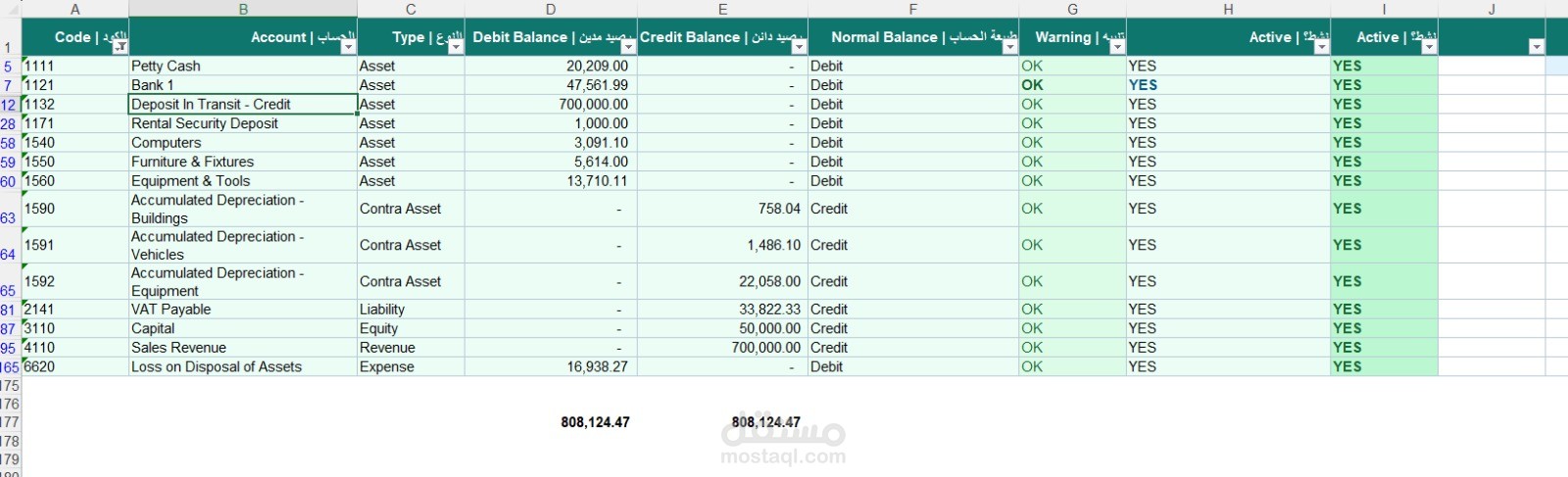Click code cell 1591
Screen dimensions: 1568x477
click(x=74, y=245)
